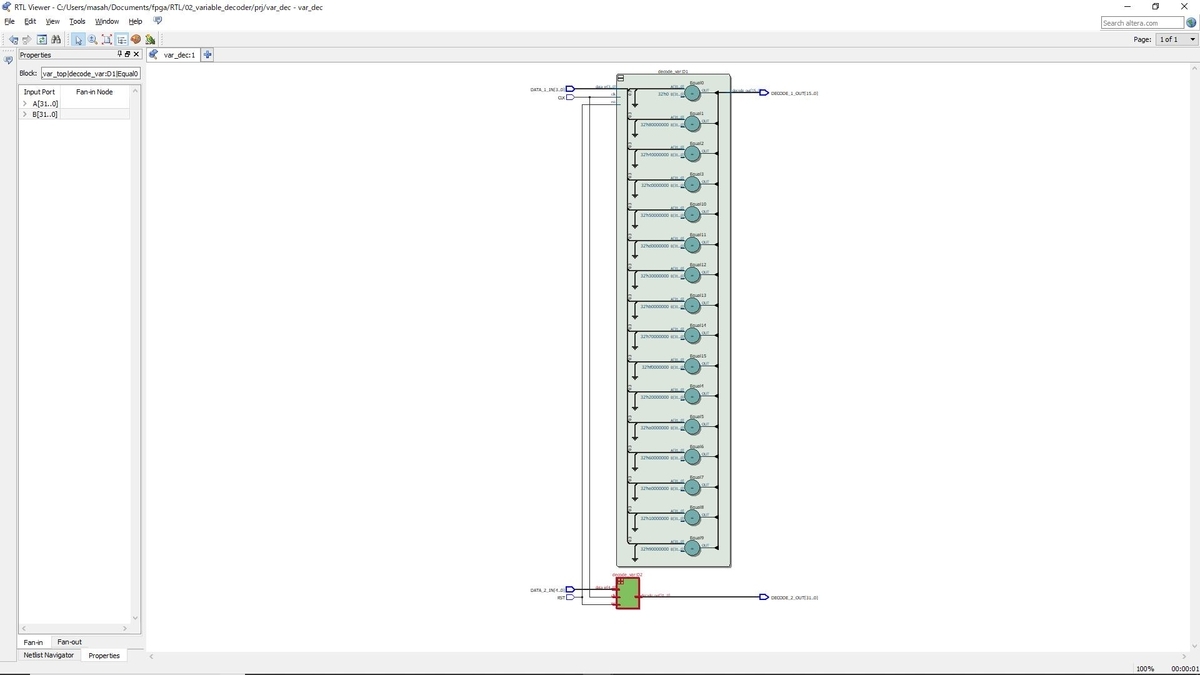This screenshot has width=1200, height=675.
Task: Click the properties table vertical scrollbar
Action: (x=136, y=355)
